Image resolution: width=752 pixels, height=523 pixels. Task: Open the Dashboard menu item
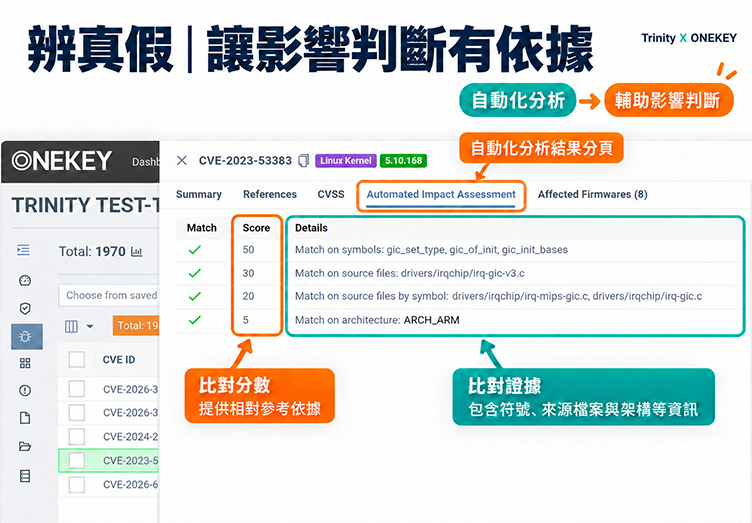(145, 162)
